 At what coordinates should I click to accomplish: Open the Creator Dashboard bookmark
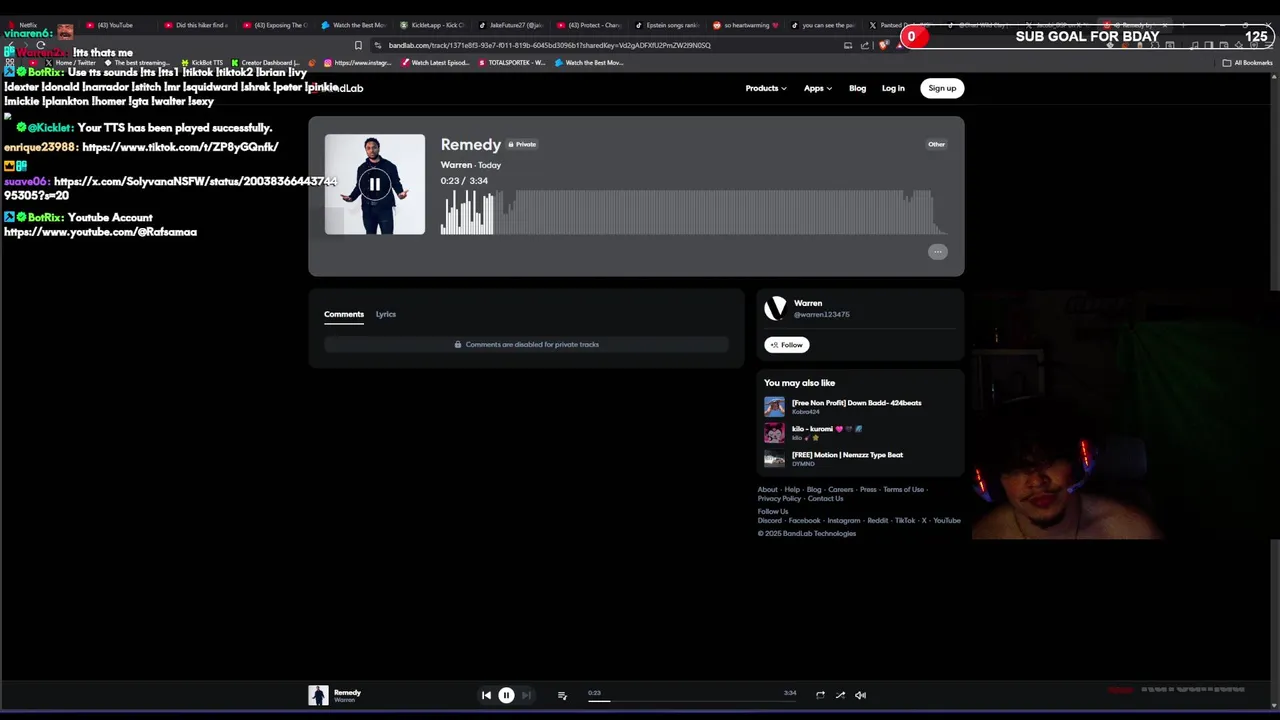(x=265, y=63)
